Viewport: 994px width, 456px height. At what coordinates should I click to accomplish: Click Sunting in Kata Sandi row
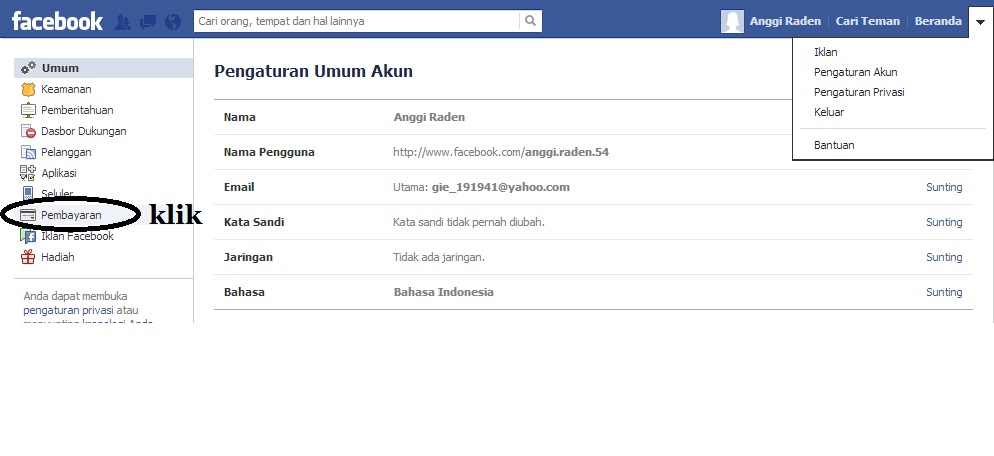pyautogui.click(x=944, y=222)
